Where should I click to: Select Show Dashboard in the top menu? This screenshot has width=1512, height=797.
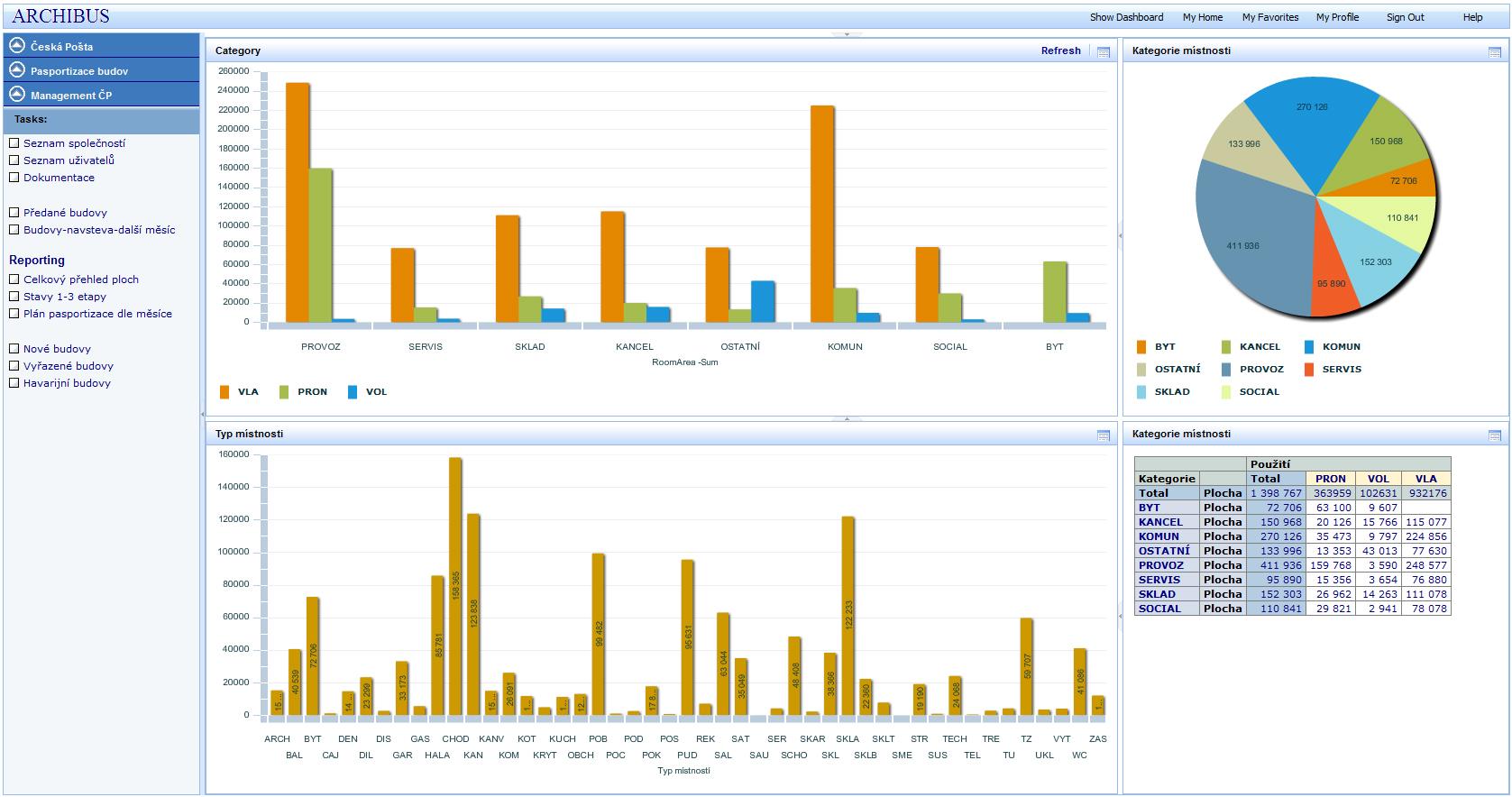click(x=1126, y=17)
